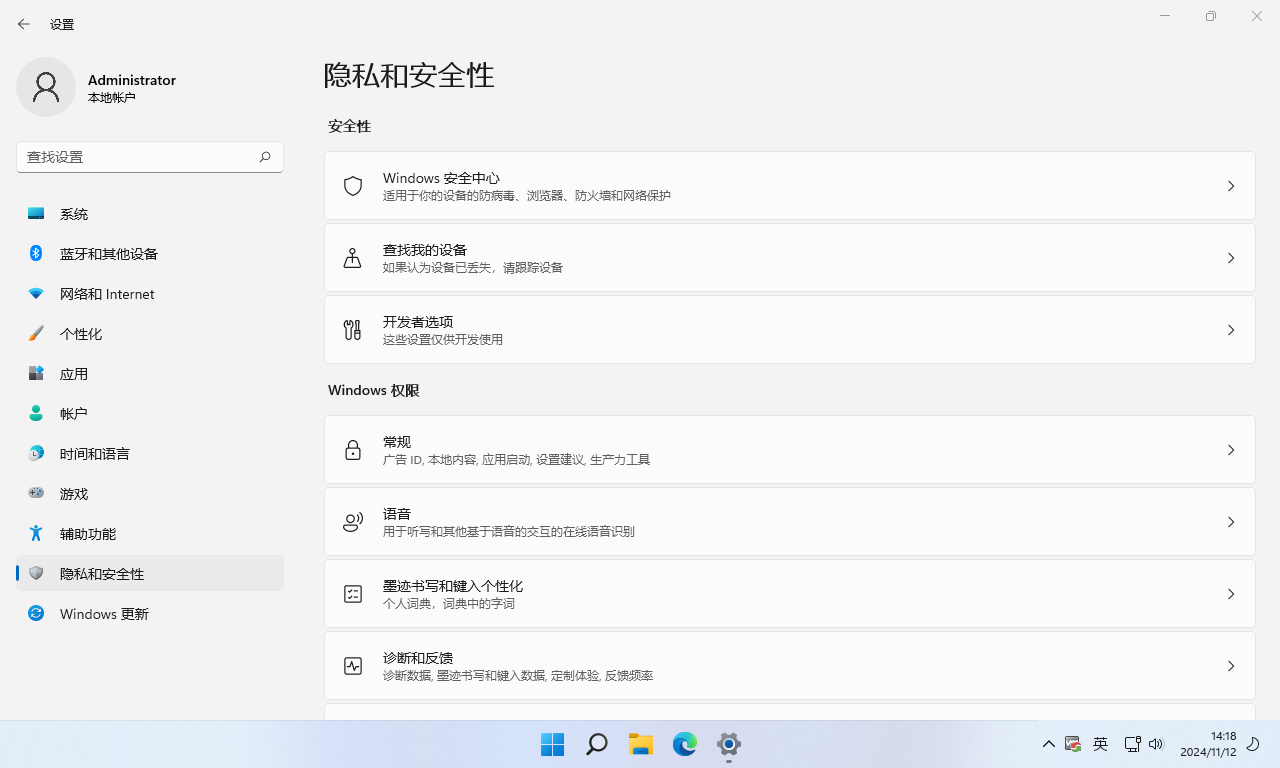Click the clock globe icon for 时间和语言
Screen dimensions: 1280x768
click(36, 453)
